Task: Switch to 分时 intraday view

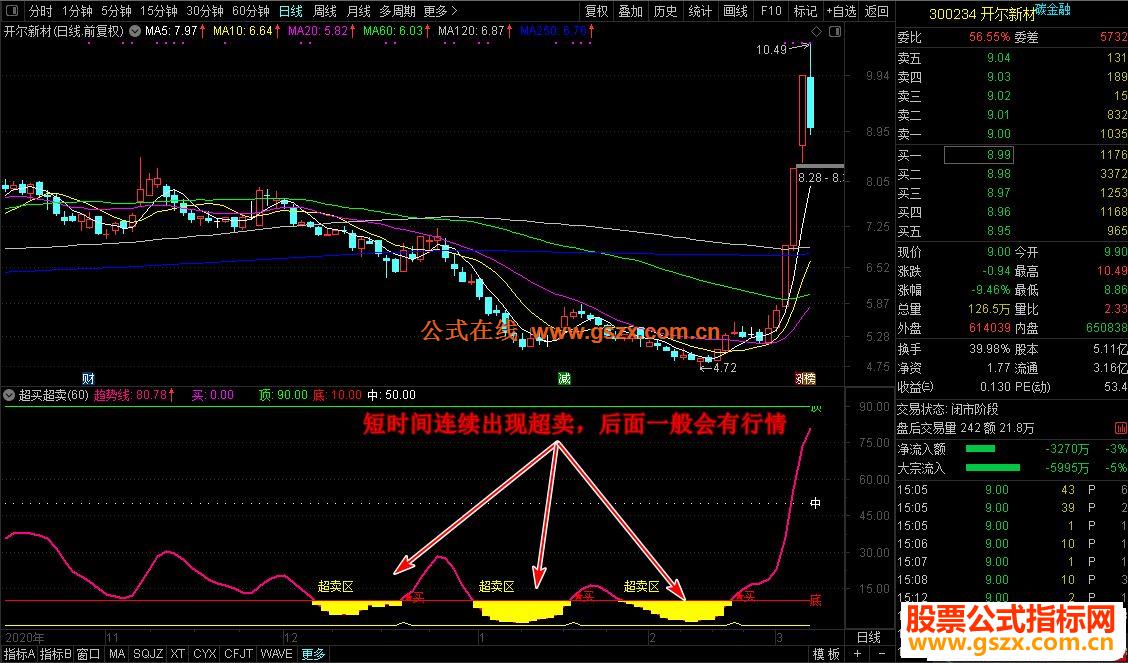Action: [x=40, y=11]
